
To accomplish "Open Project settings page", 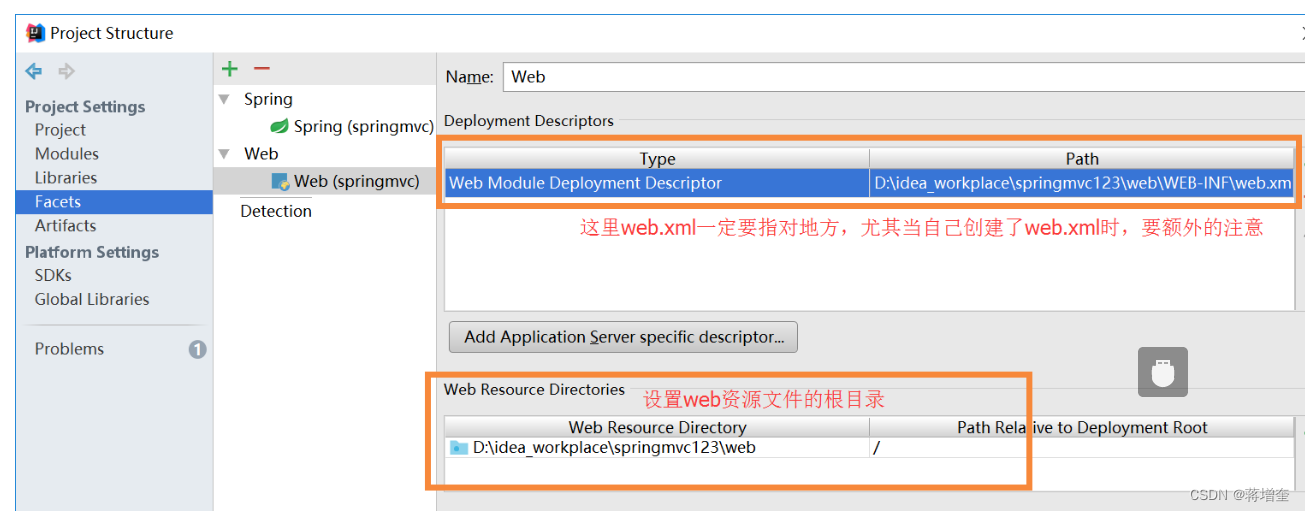I will point(60,130).
